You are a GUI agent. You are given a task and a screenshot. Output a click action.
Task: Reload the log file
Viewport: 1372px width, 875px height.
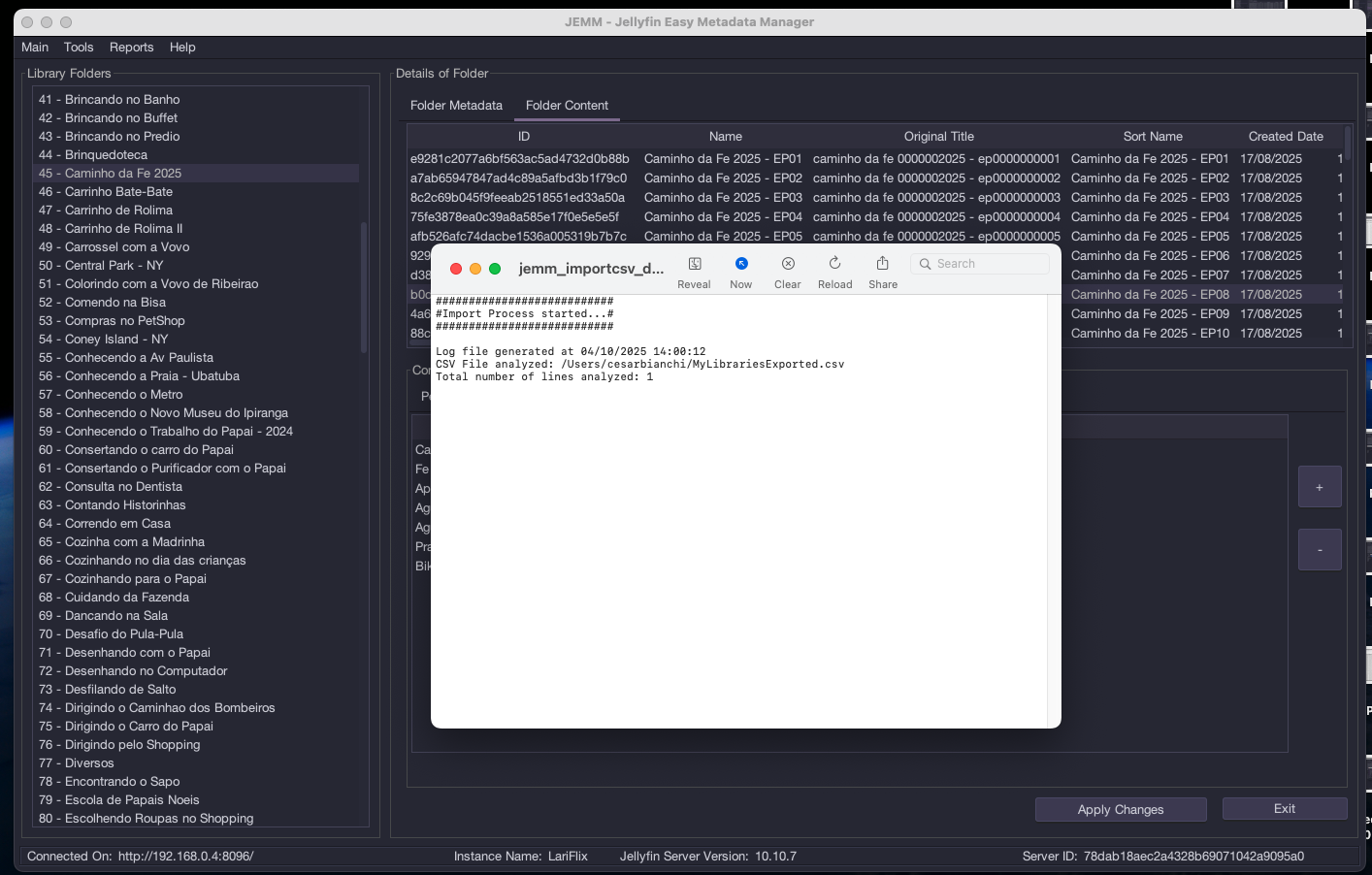pos(834,264)
